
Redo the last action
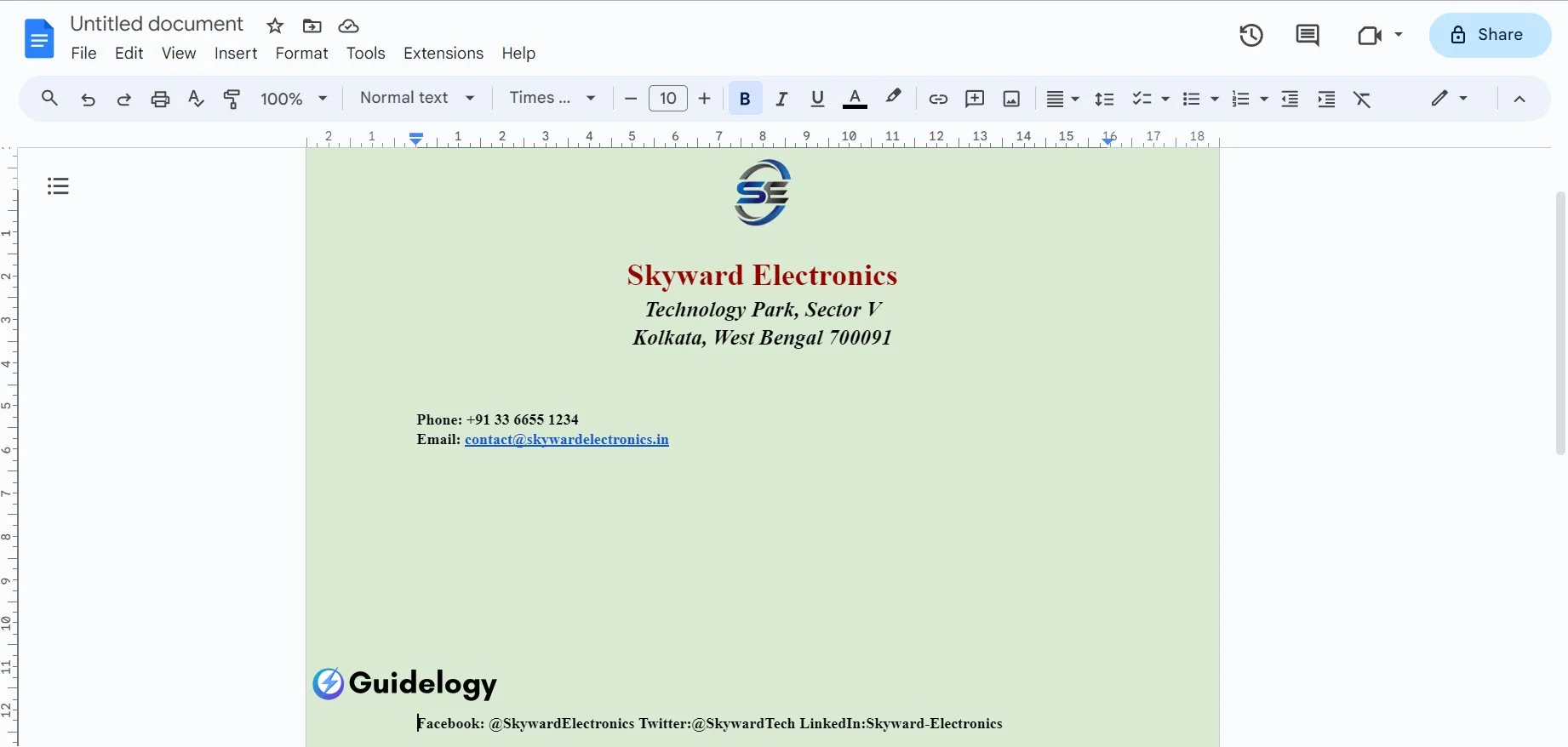123,99
